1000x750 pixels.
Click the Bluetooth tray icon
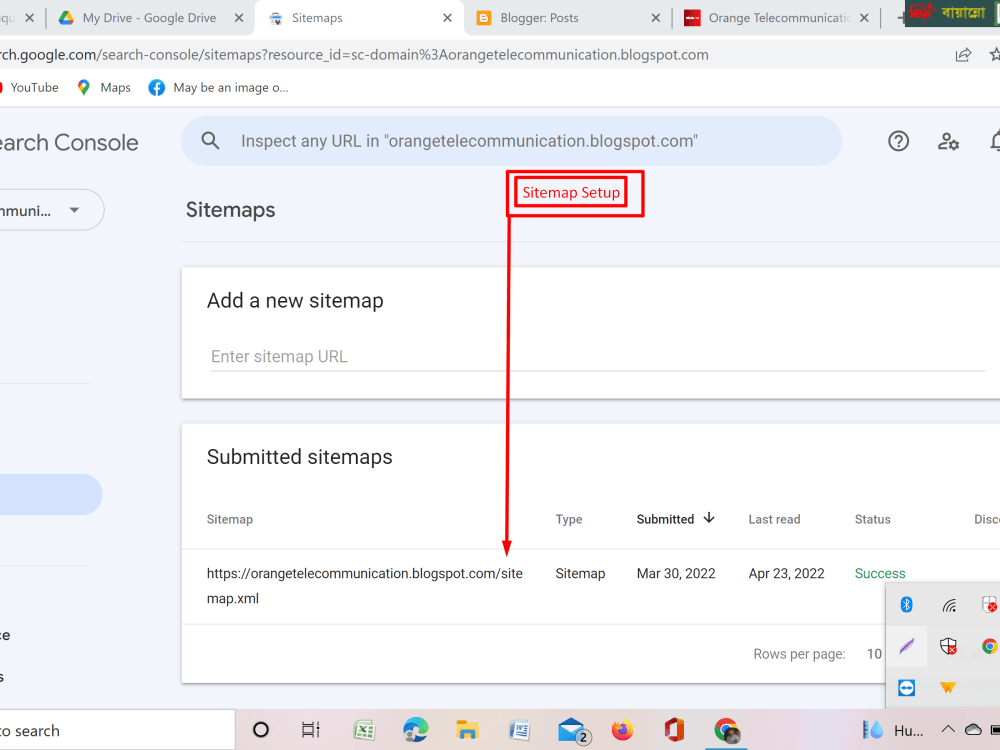906,605
